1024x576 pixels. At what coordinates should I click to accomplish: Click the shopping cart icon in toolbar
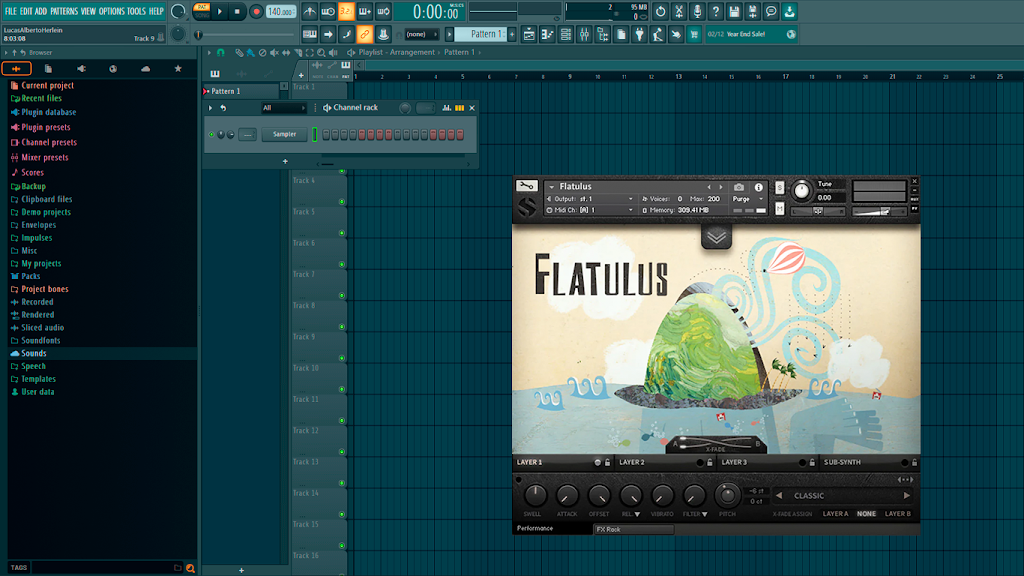[694, 35]
